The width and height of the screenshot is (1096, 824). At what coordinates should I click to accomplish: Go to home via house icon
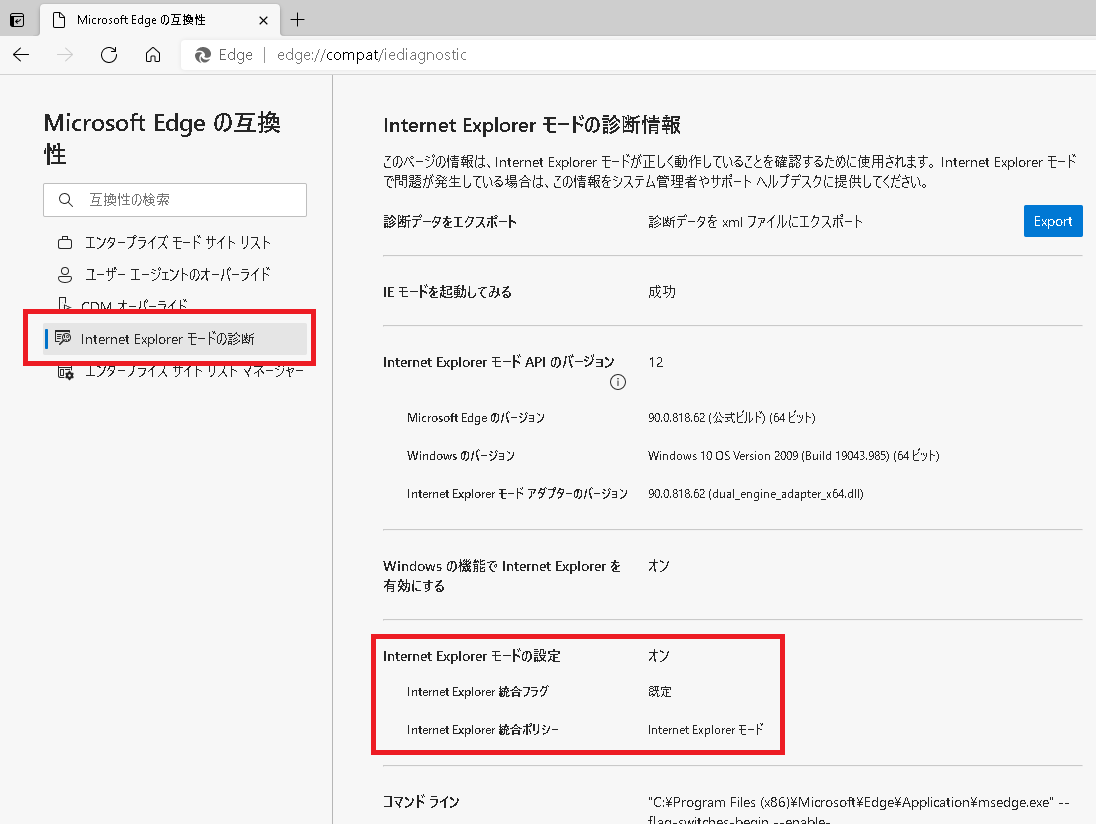click(153, 55)
